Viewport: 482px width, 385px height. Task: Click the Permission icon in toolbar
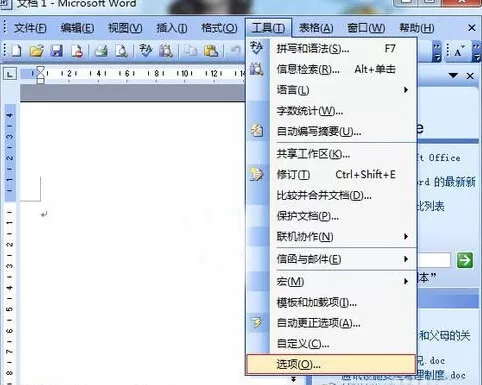pyautogui.click(x=77, y=51)
